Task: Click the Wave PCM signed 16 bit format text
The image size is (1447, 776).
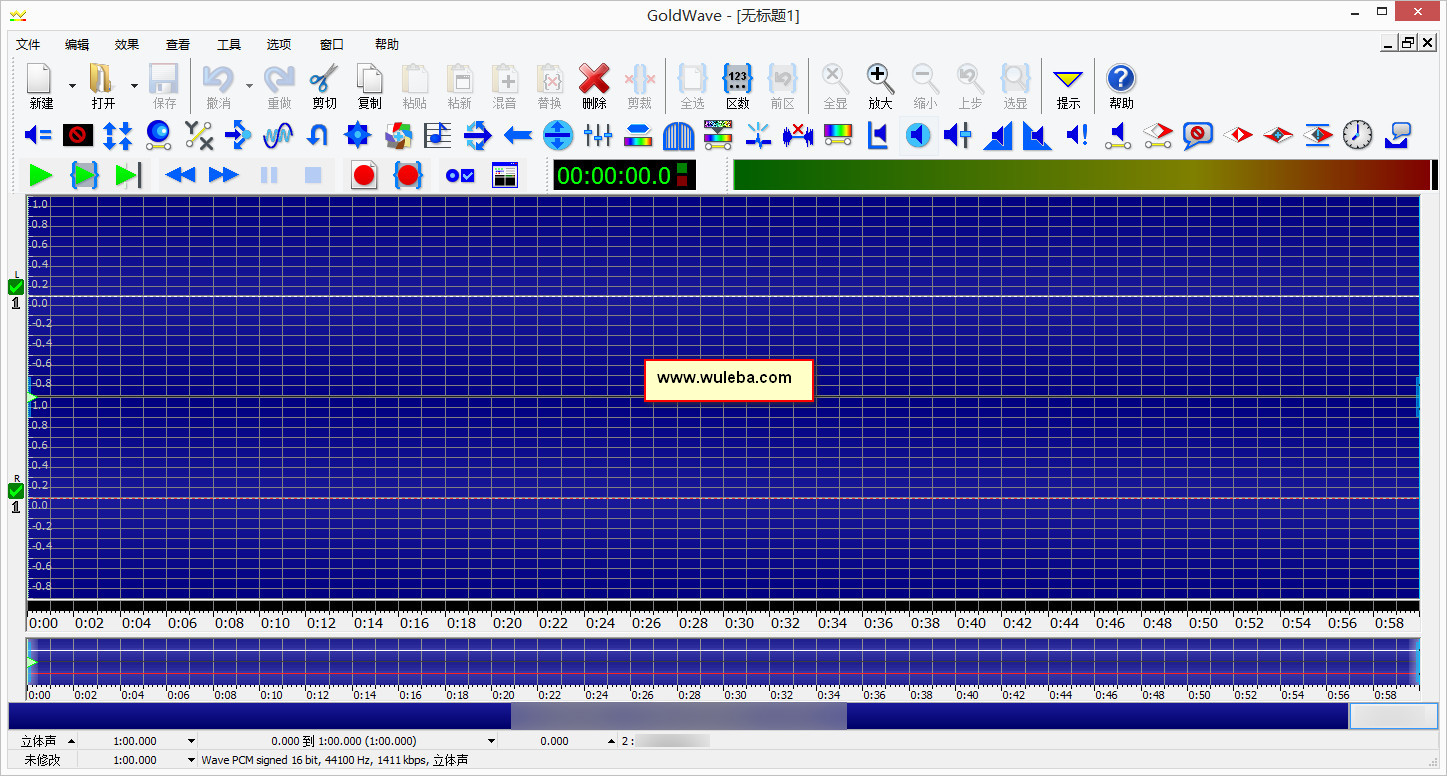Action: click(x=334, y=760)
